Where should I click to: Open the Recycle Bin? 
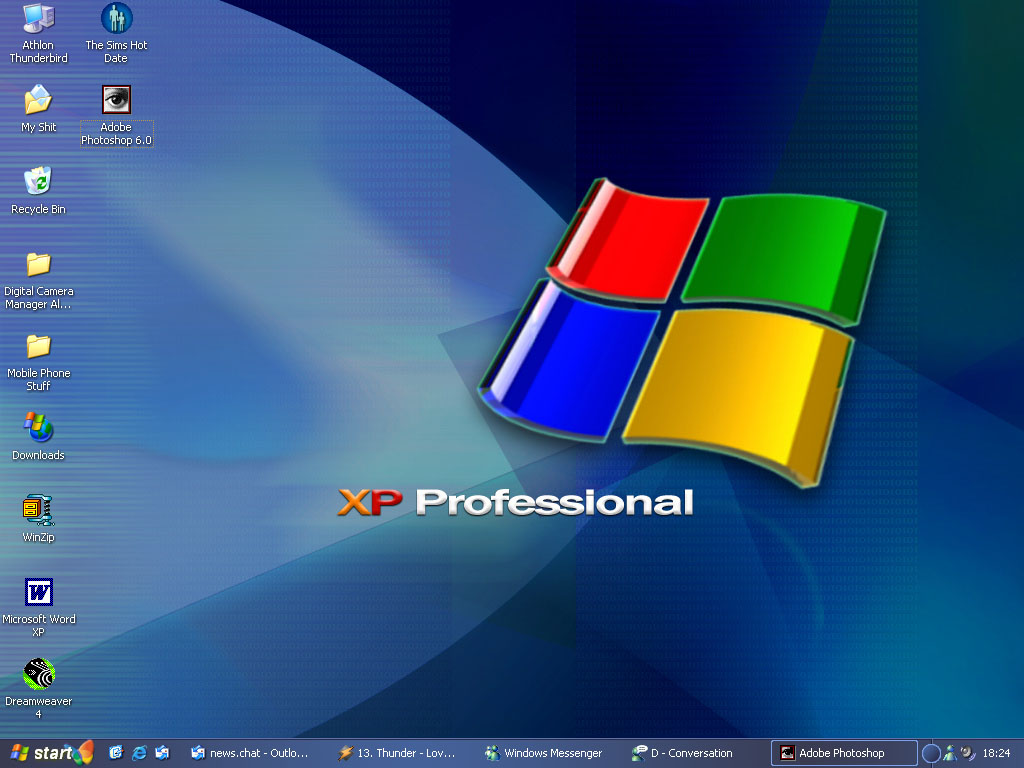coord(38,182)
